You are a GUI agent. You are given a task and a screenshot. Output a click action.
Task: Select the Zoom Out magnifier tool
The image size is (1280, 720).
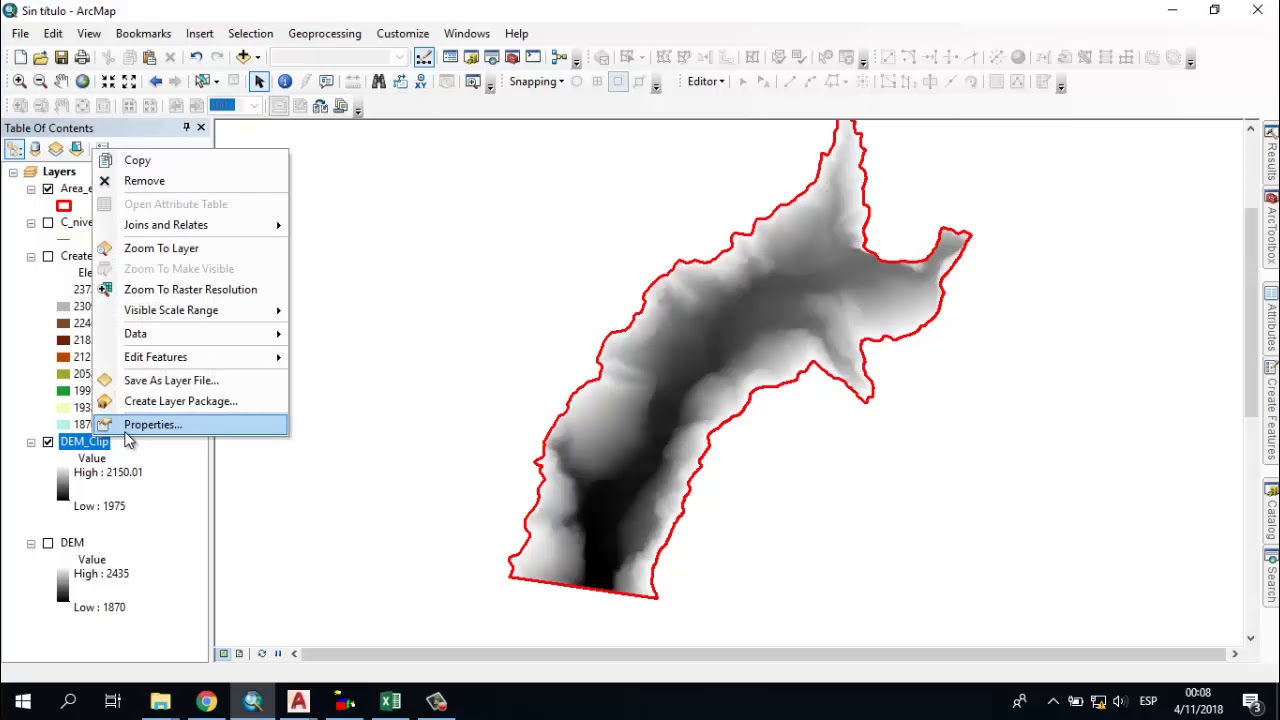point(40,82)
